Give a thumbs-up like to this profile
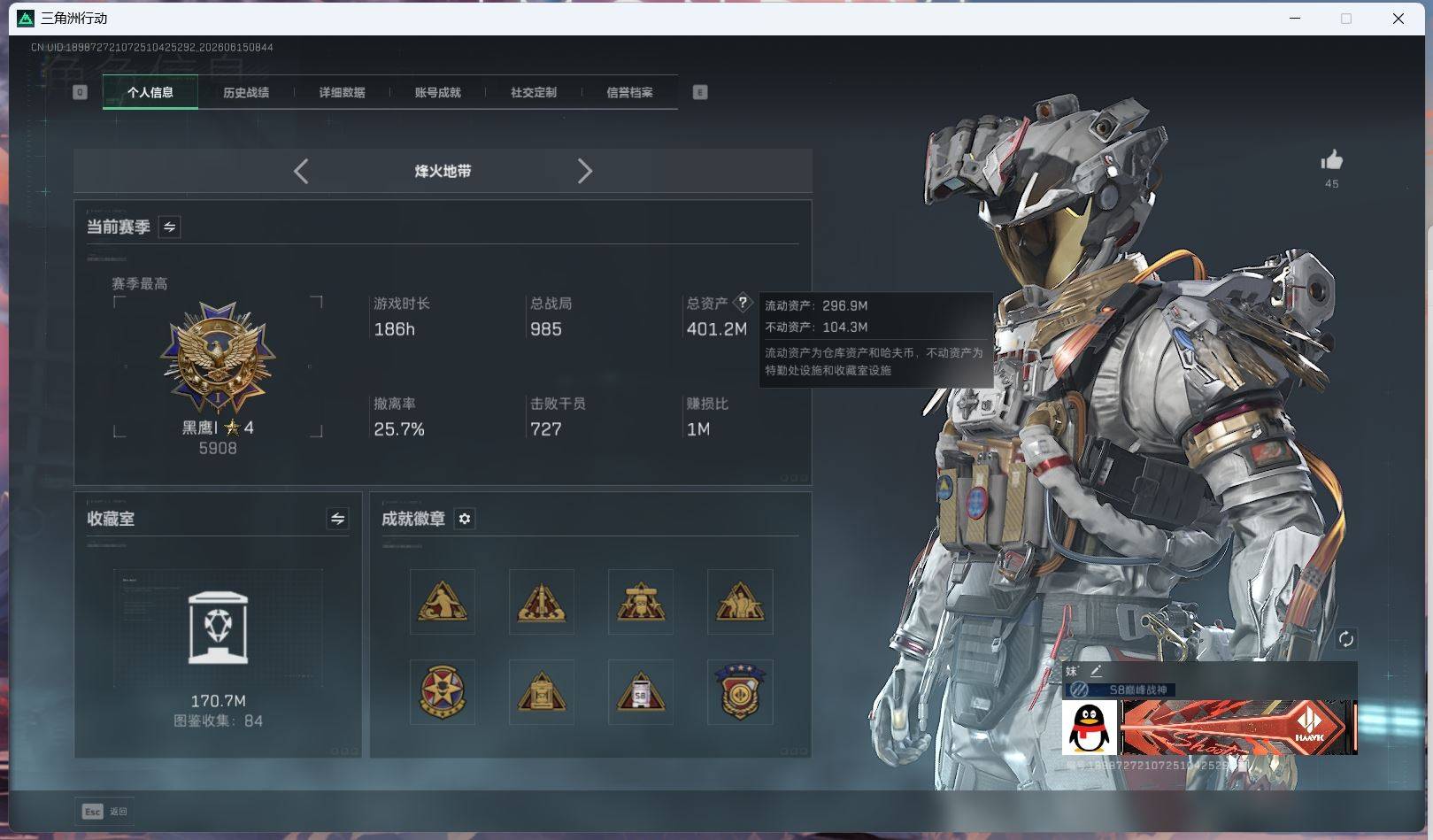The image size is (1433, 840). coord(1331,160)
